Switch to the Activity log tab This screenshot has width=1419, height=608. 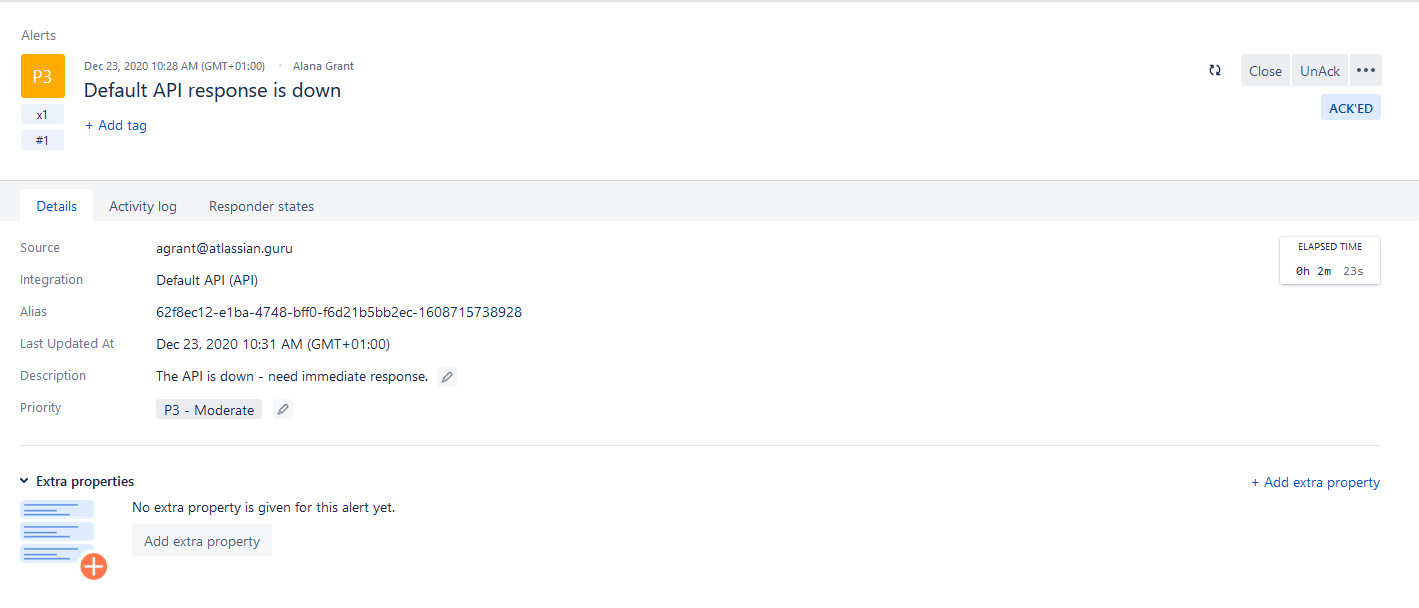(x=143, y=206)
